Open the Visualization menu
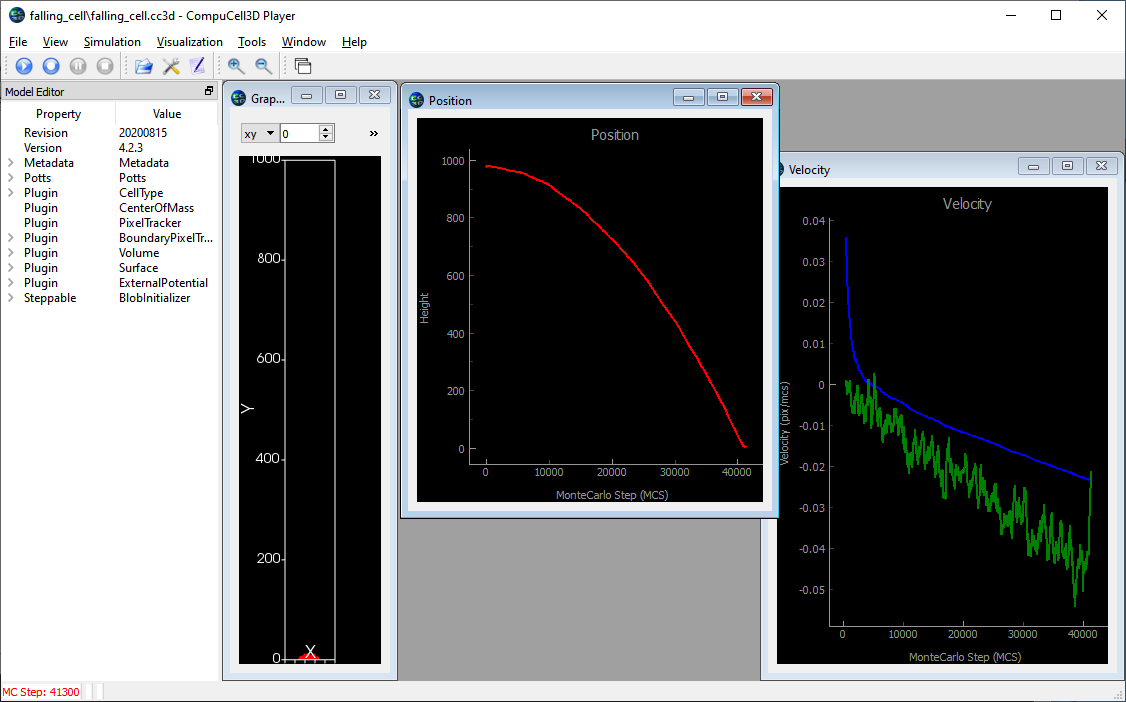This screenshot has width=1126, height=702. pyautogui.click(x=189, y=42)
